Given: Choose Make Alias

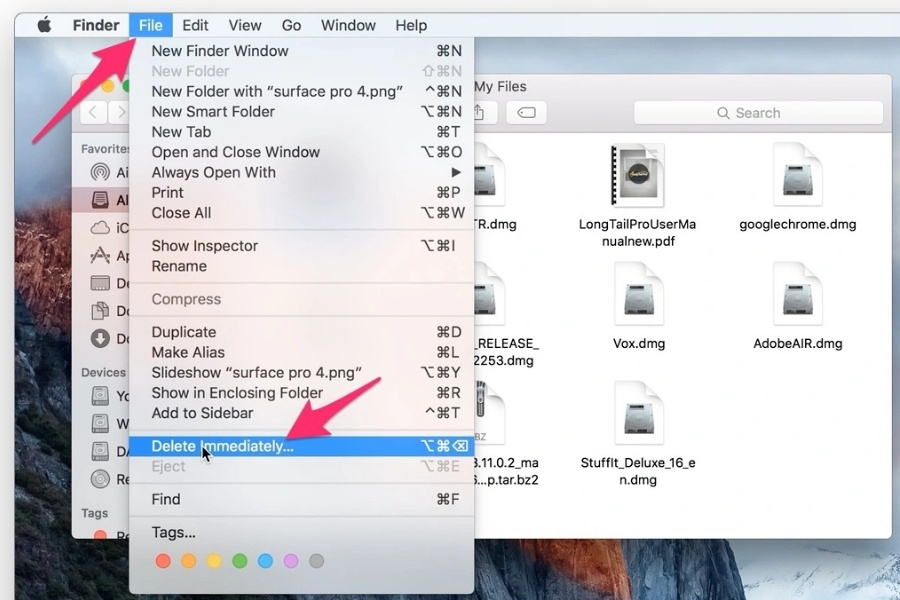Looking at the screenshot, I should 302,353.
